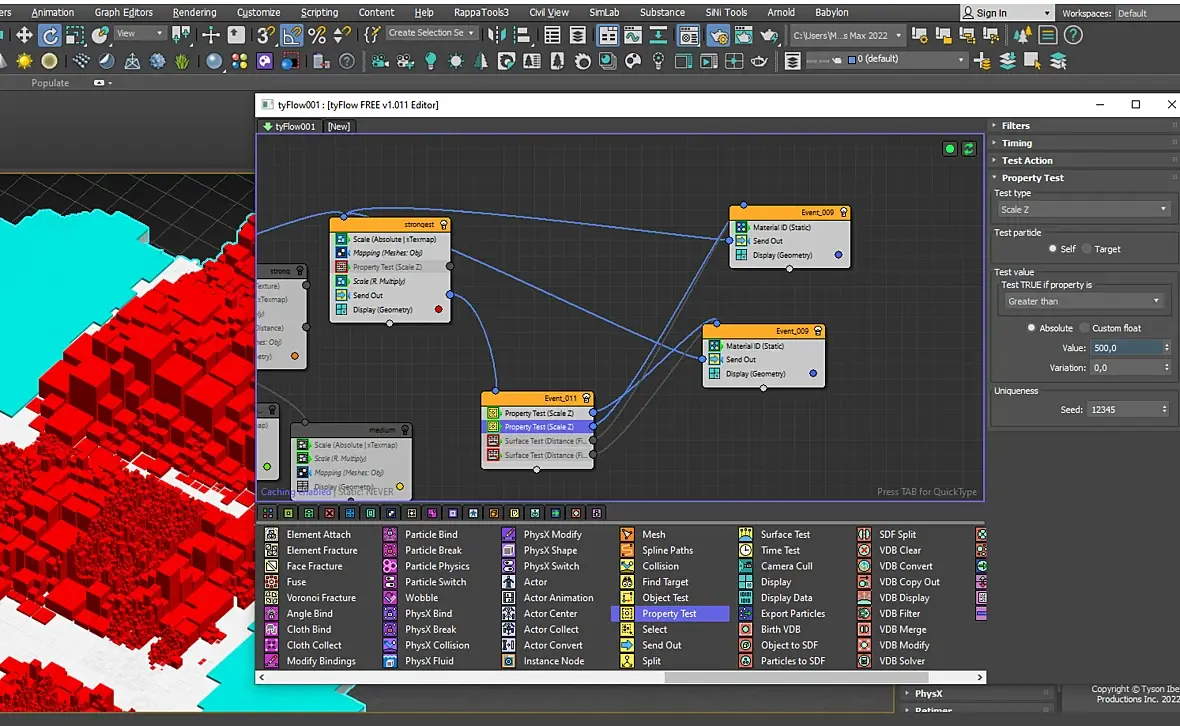This screenshot has width=1180, height=726.
Task: Select the Camera Cull operator icon
Action: [745, 566]
